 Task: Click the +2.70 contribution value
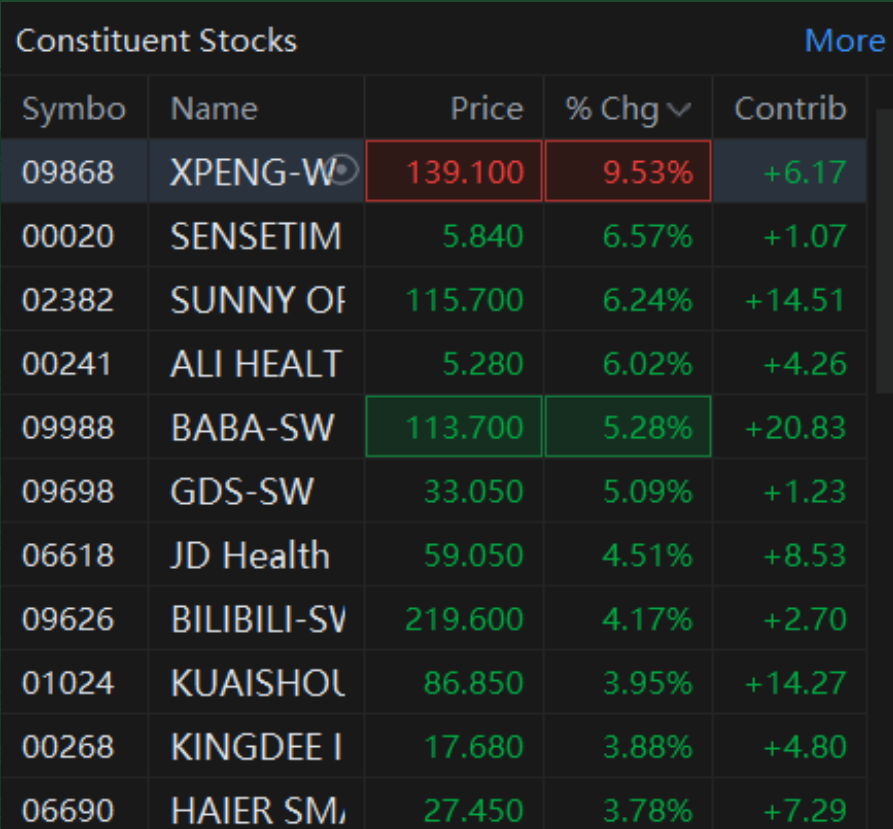805,618
